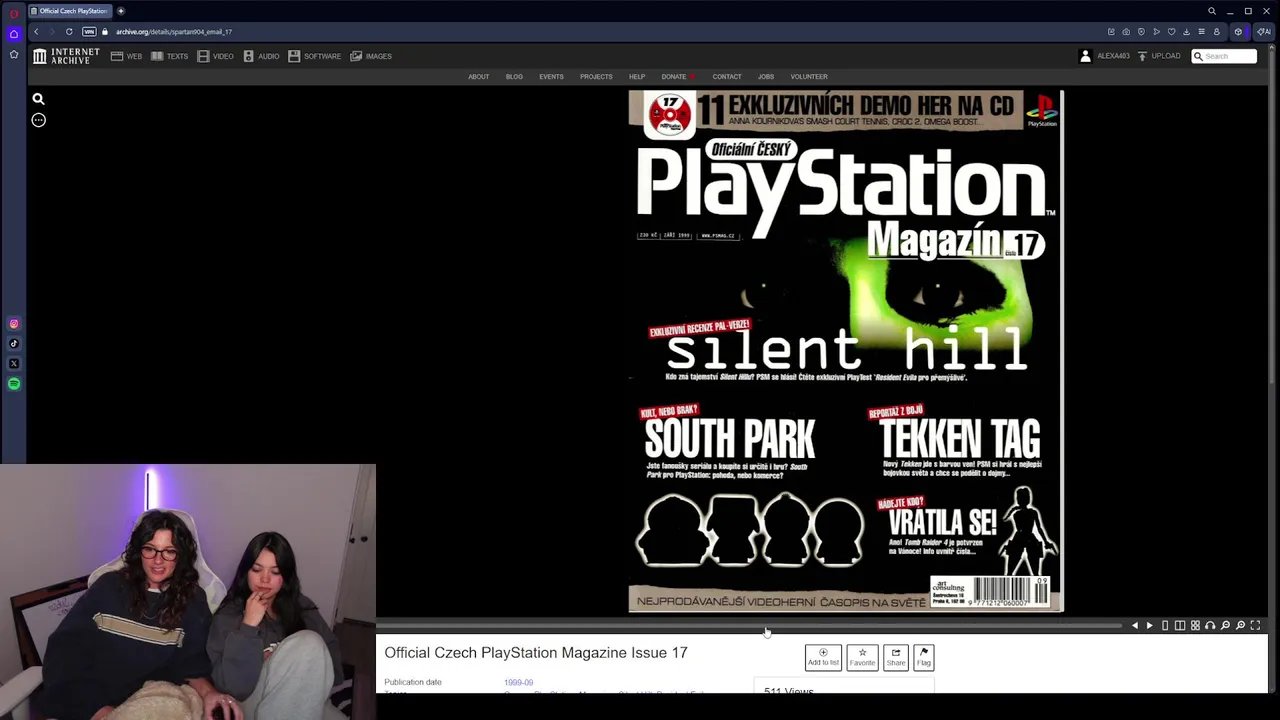The image size is (1280, 720).
Task: Click the Flag button
Action: tap(924, 657)
